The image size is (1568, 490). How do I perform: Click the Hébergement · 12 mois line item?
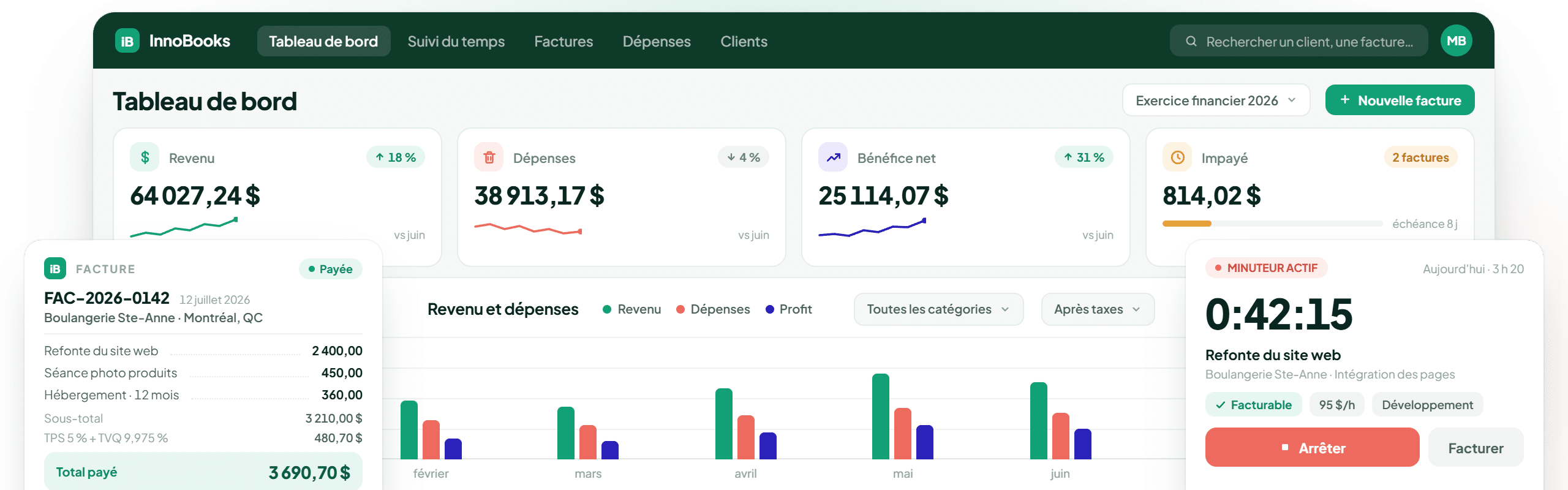203,395
